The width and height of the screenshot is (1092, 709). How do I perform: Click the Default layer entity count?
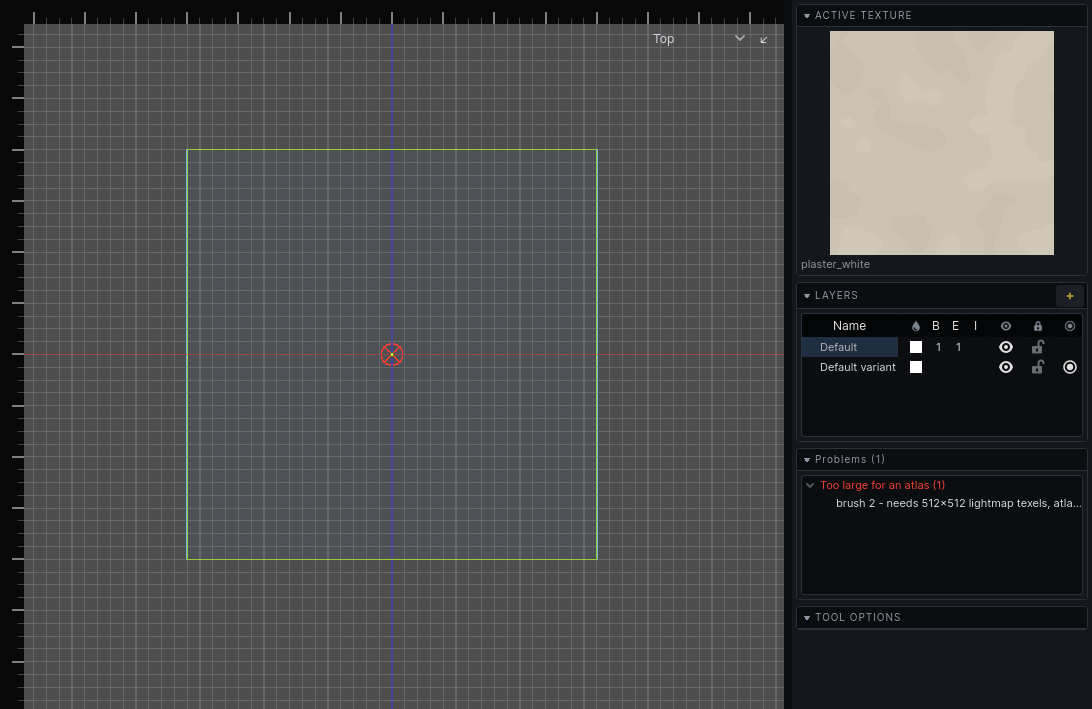point(958,347)
